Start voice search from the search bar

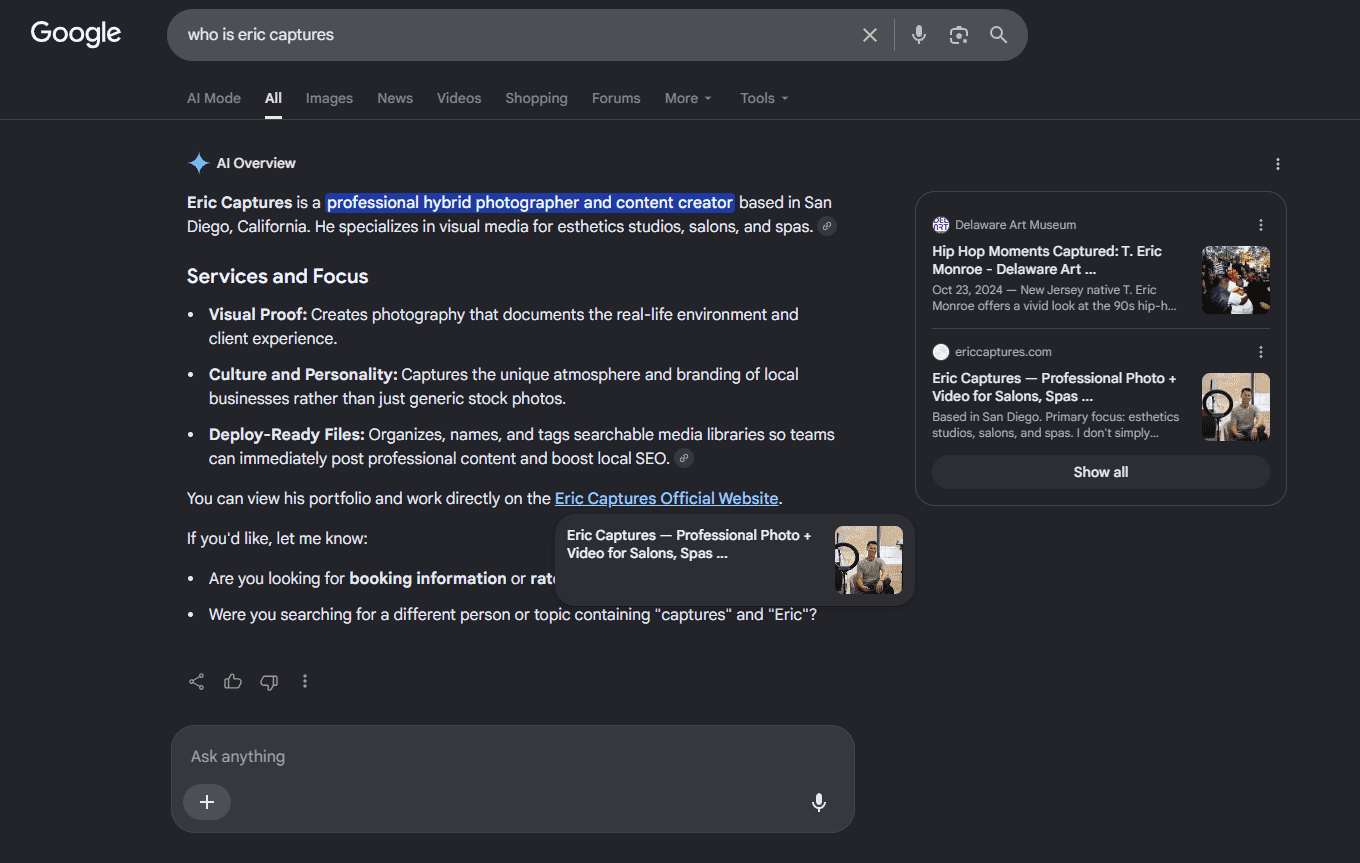pyautogui.click(x=919, y=35)
